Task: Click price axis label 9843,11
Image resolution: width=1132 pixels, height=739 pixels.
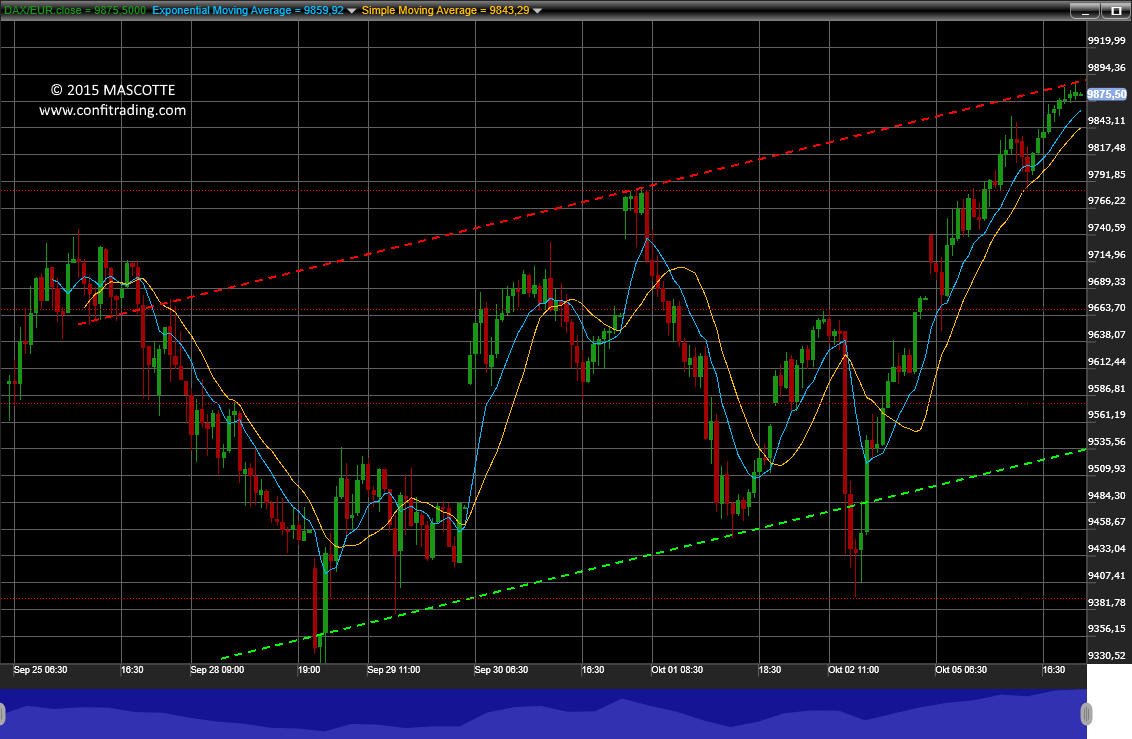Action: pyautogui.click(x=1107, y=121)
